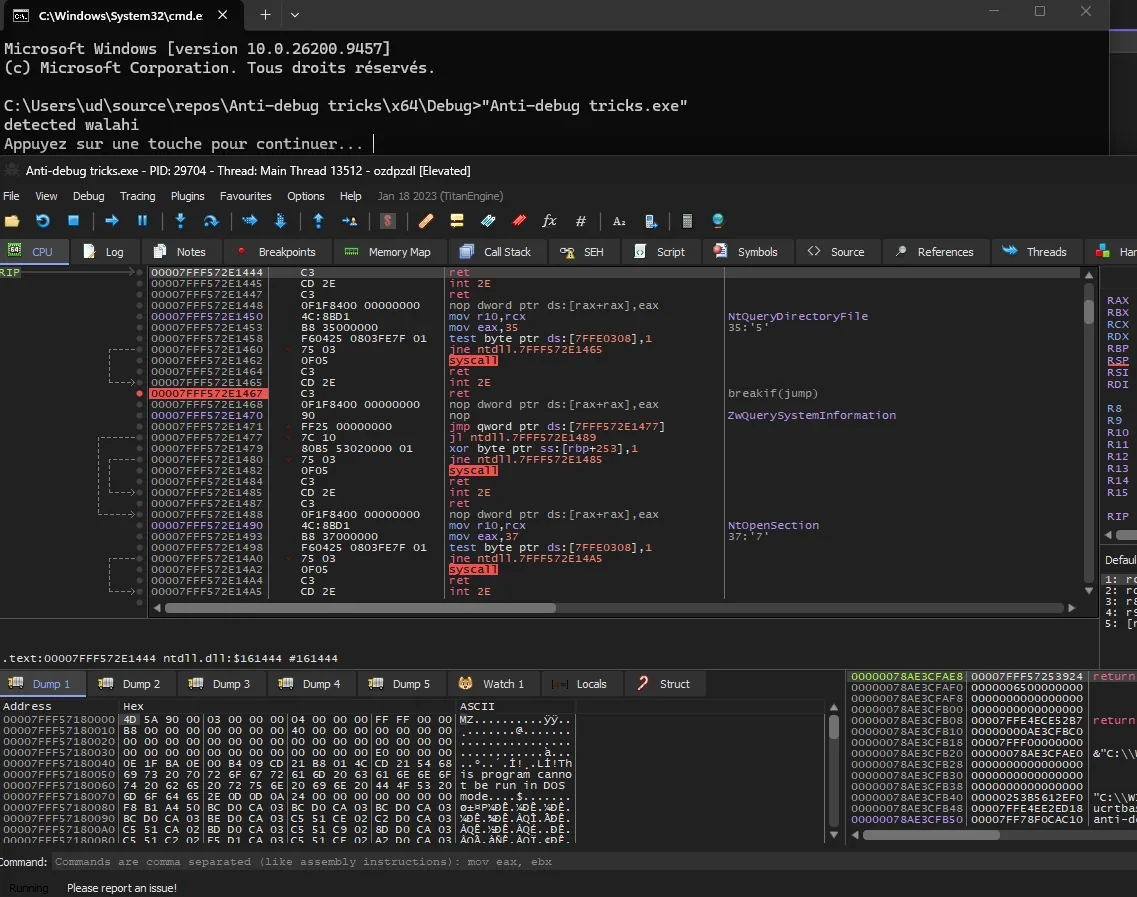Viewport: 1137px width, 897px height.
Task: Execute till return toolbar icon
Action: point(318,221)
